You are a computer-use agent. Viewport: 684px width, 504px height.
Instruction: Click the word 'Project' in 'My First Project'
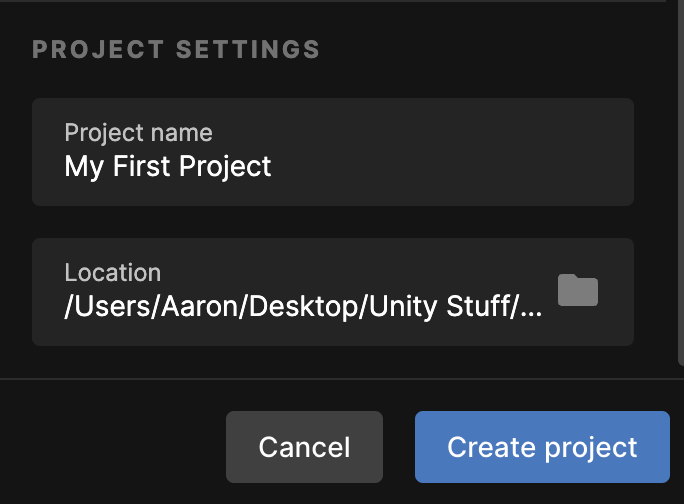click(x=229, y=166)
